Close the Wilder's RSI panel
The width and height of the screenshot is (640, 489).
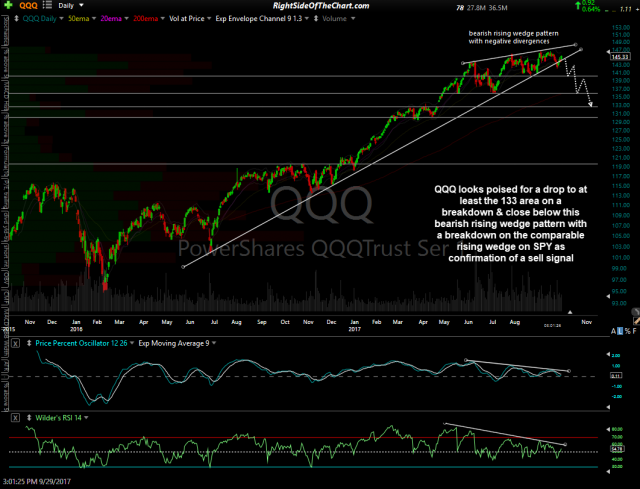(x=15, y=418)
